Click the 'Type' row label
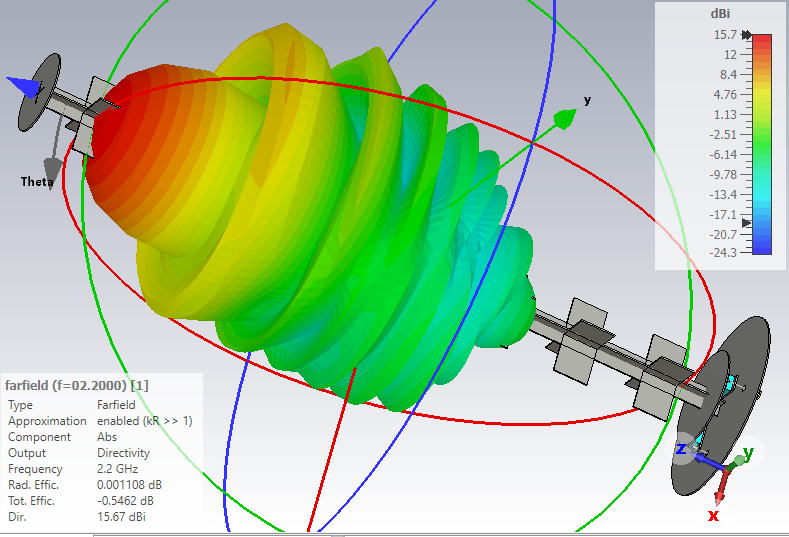This screenshot has height=537, width=789. click(x=20, y=405)
